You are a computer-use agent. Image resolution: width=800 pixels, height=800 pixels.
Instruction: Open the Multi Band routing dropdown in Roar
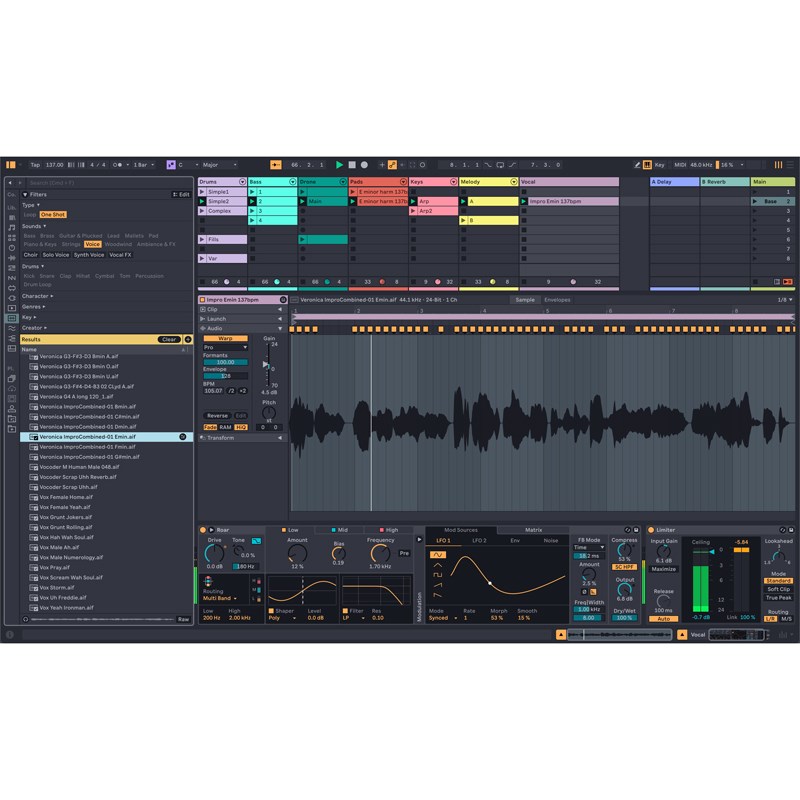click(220, 597)
